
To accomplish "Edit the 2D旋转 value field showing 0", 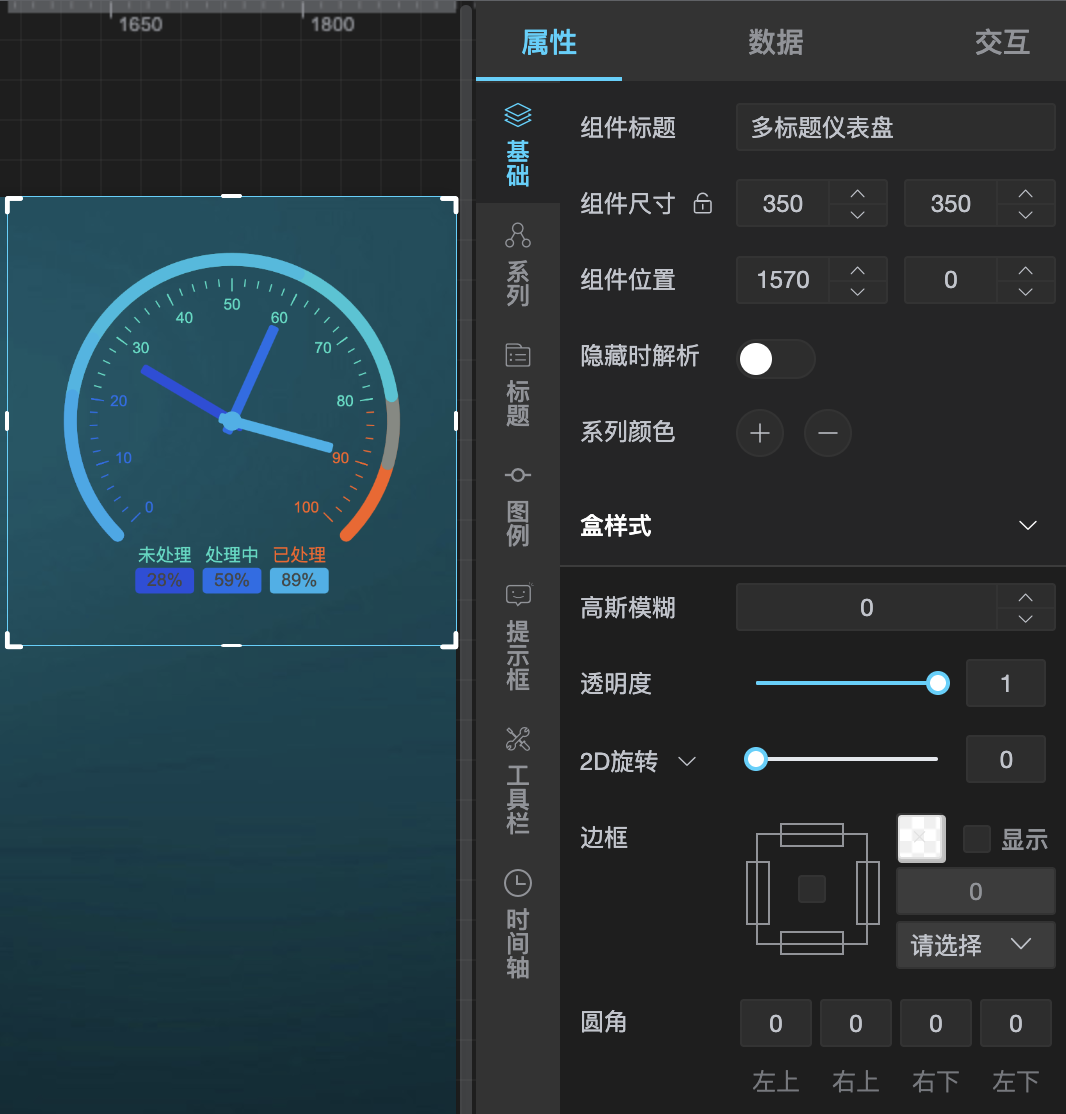I will pyautogui.click(x=1006, y=759).
